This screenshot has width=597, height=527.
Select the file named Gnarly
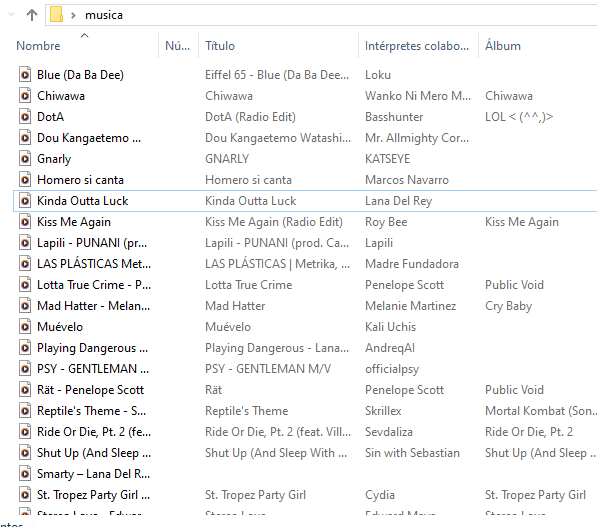(54, 159)
